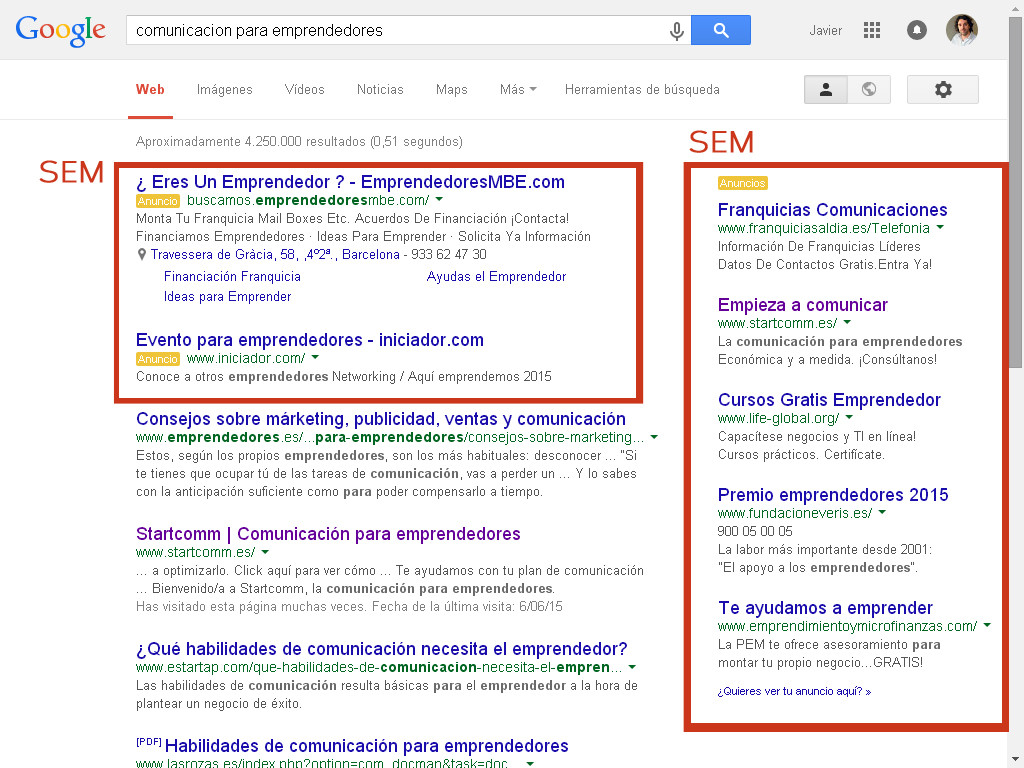This screenshot has width=1024, height=768.
Task: Click the blue search magnifier button
Action: pyautogui.click(x=720, y=30)
